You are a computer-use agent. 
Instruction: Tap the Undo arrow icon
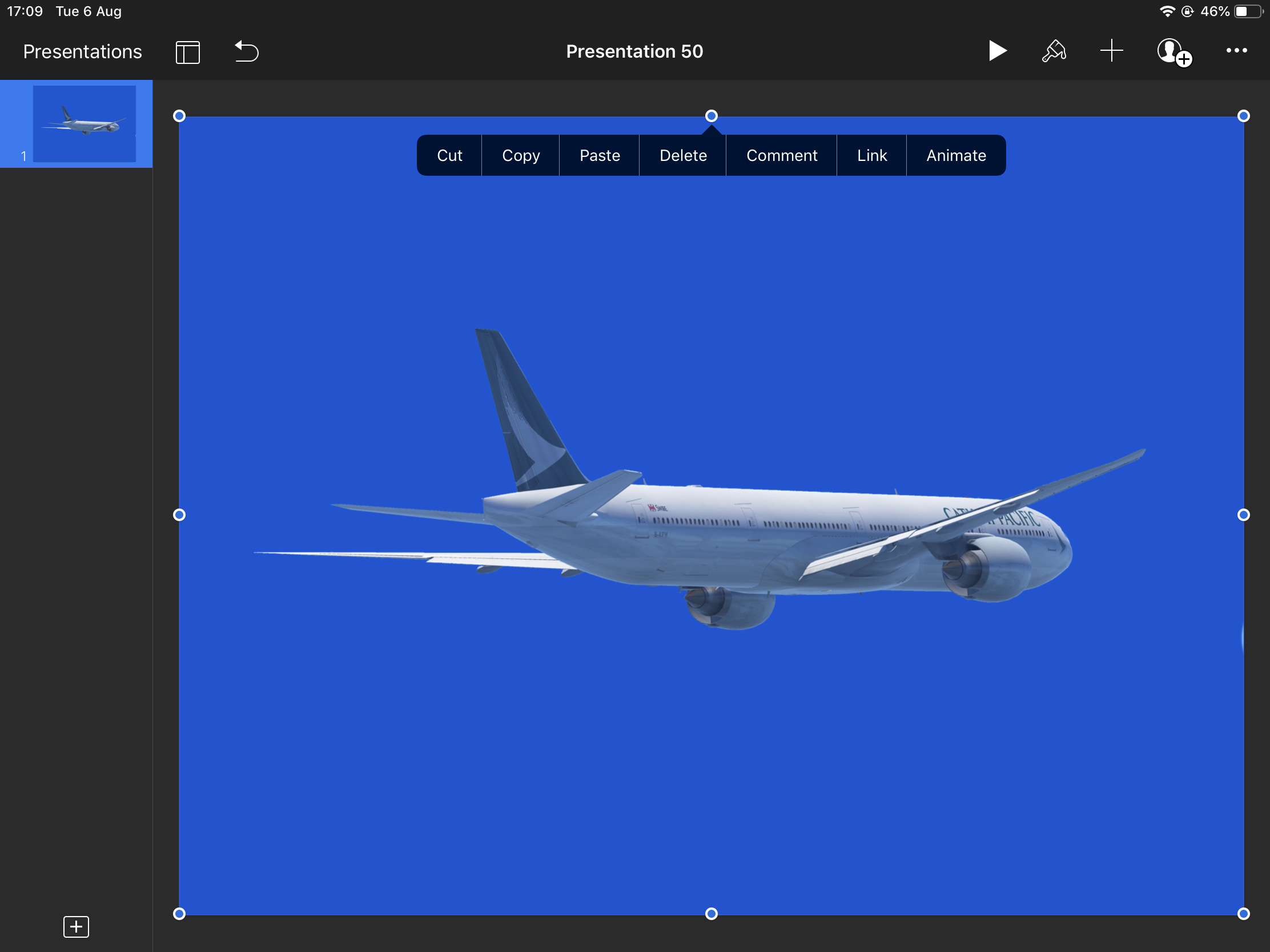coord(247,51)
